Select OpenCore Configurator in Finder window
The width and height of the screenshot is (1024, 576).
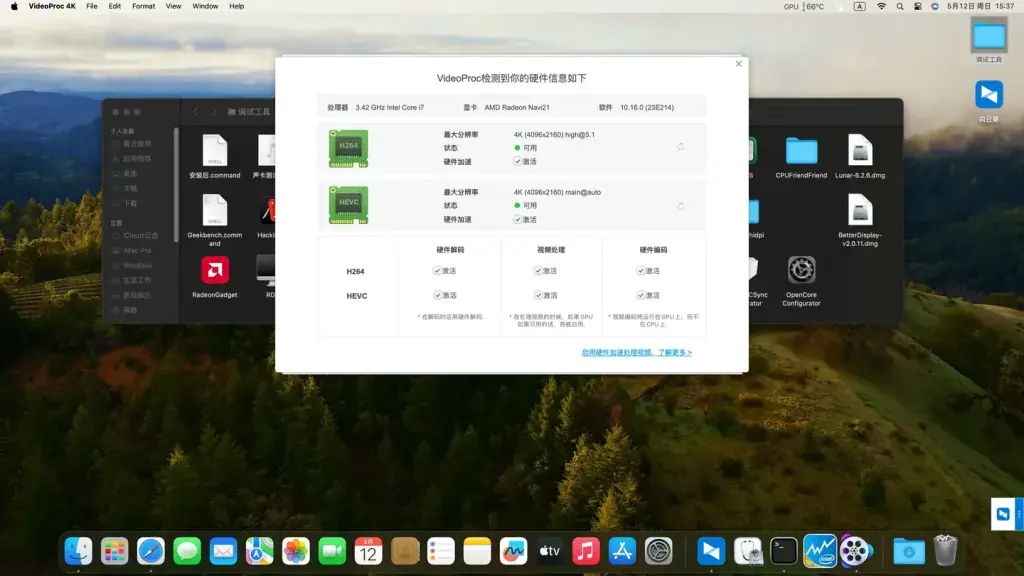(801, 281)
